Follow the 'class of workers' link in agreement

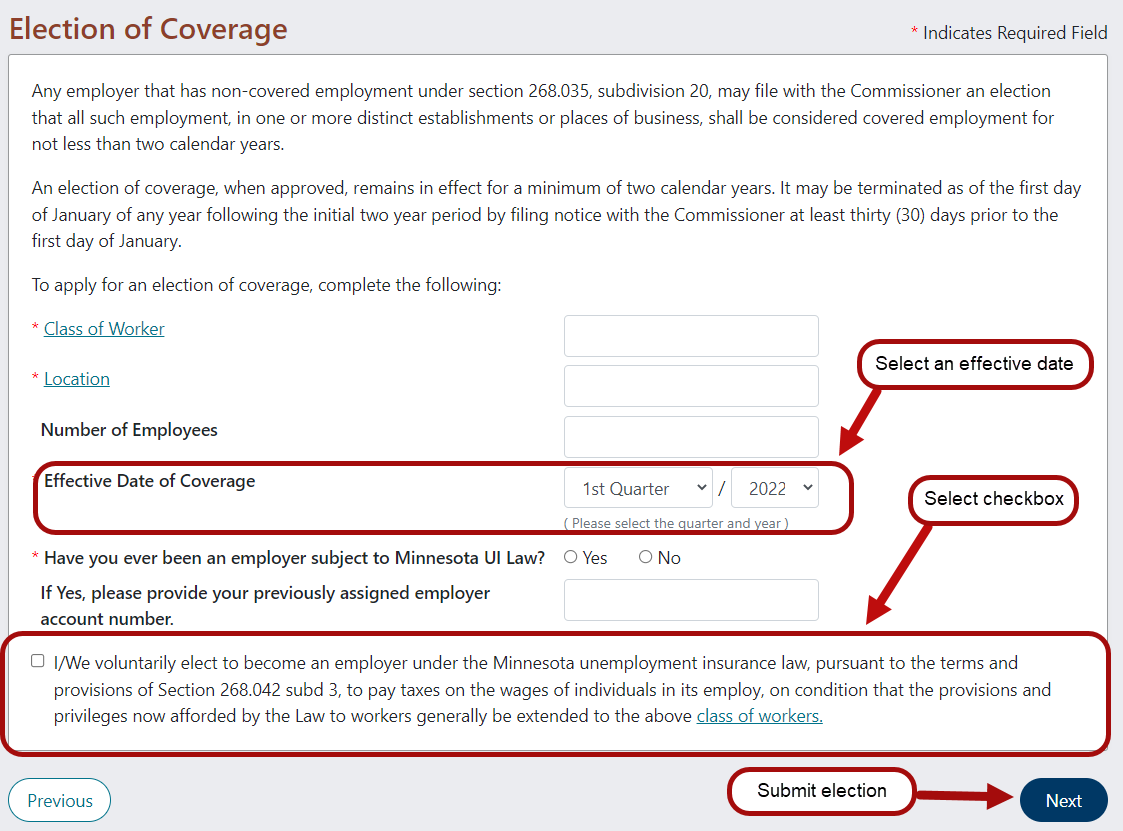pyautogui.click(x=759, y=716)
